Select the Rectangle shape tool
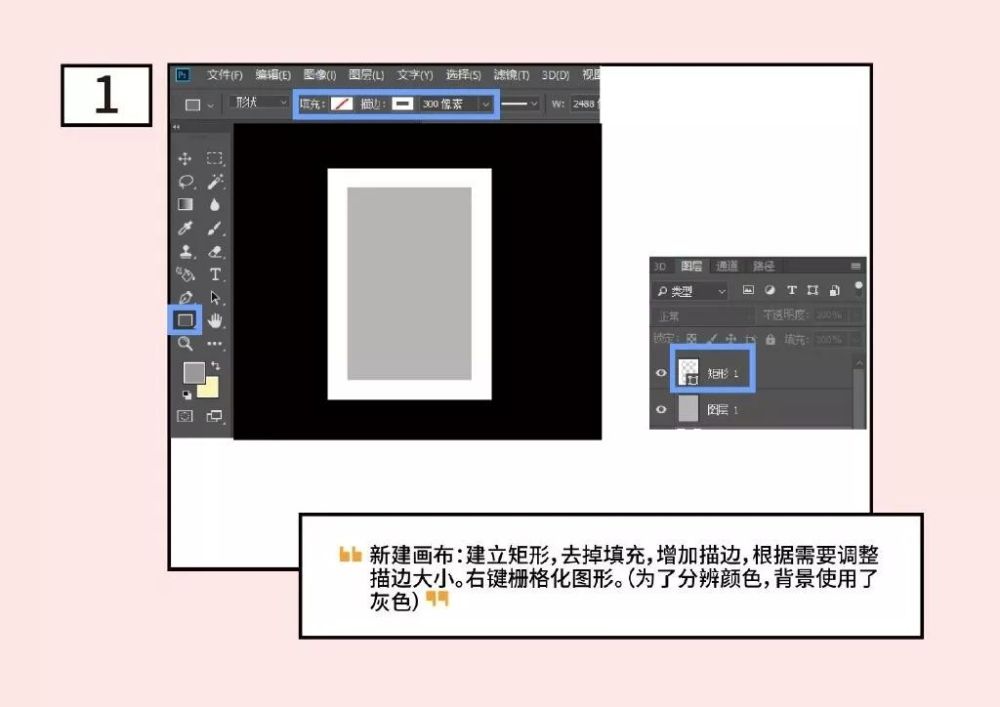 click(185, 320)
